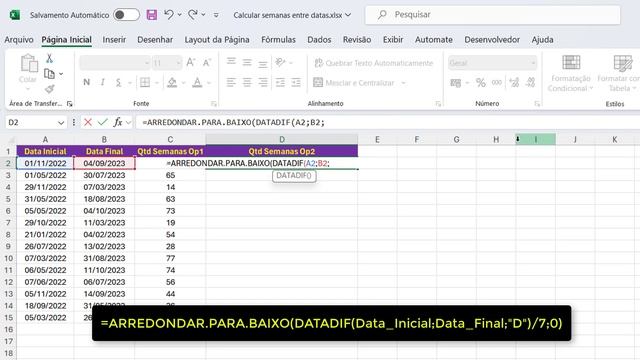Click the Redo arrow icon
Screen dimensions: 640x360
tap(193, 15)
